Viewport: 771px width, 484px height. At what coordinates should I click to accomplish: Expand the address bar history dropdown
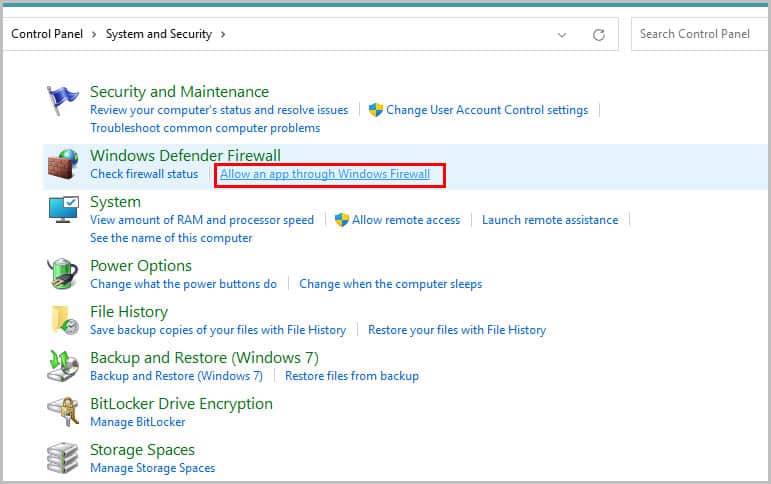coord(562,35)
